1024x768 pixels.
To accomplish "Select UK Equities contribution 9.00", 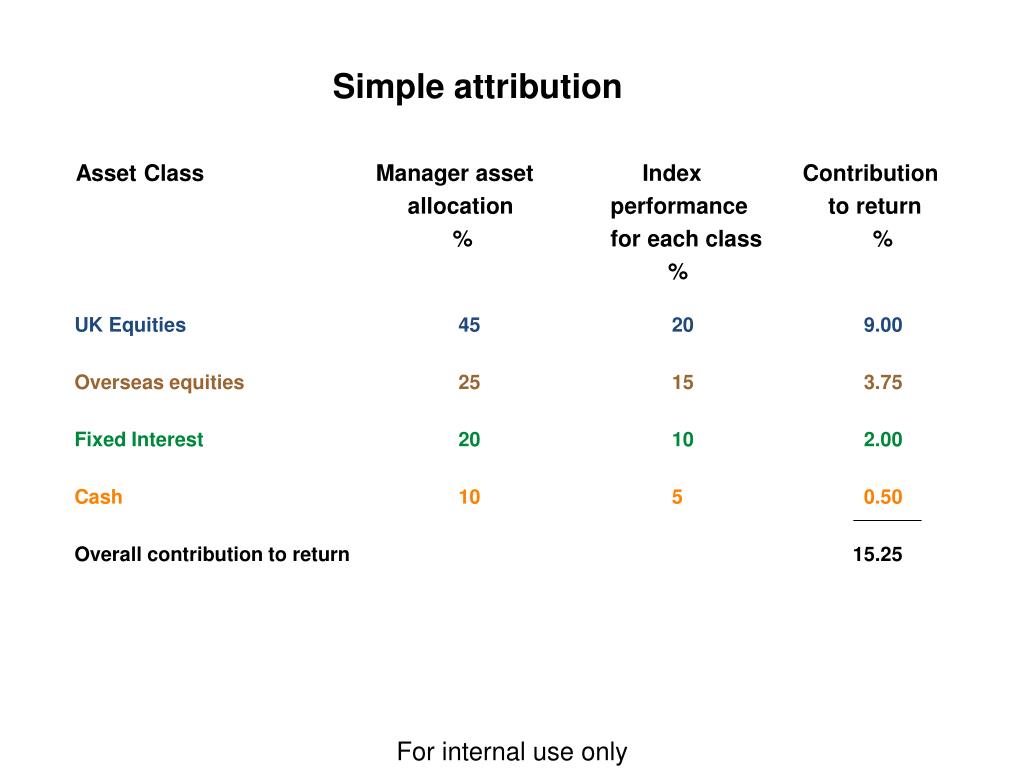I will (x=883, y=325).
